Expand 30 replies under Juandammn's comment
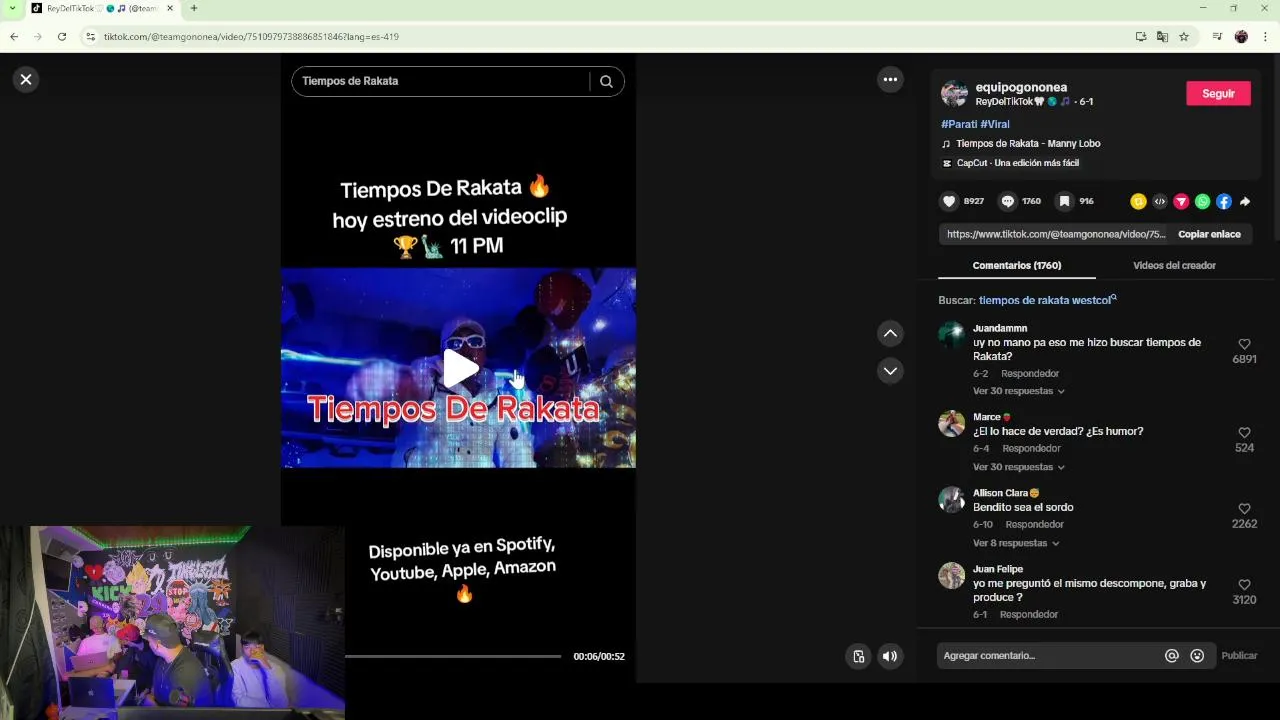The height and width of the screenshot is (720, 1280). click(1019, 391)
